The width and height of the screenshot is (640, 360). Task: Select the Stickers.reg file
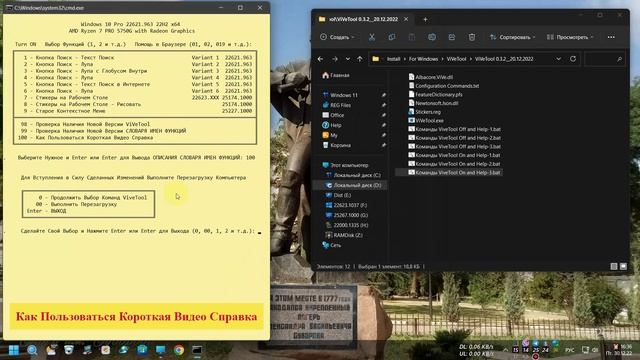pyautogui.click(x=424, y=112)
